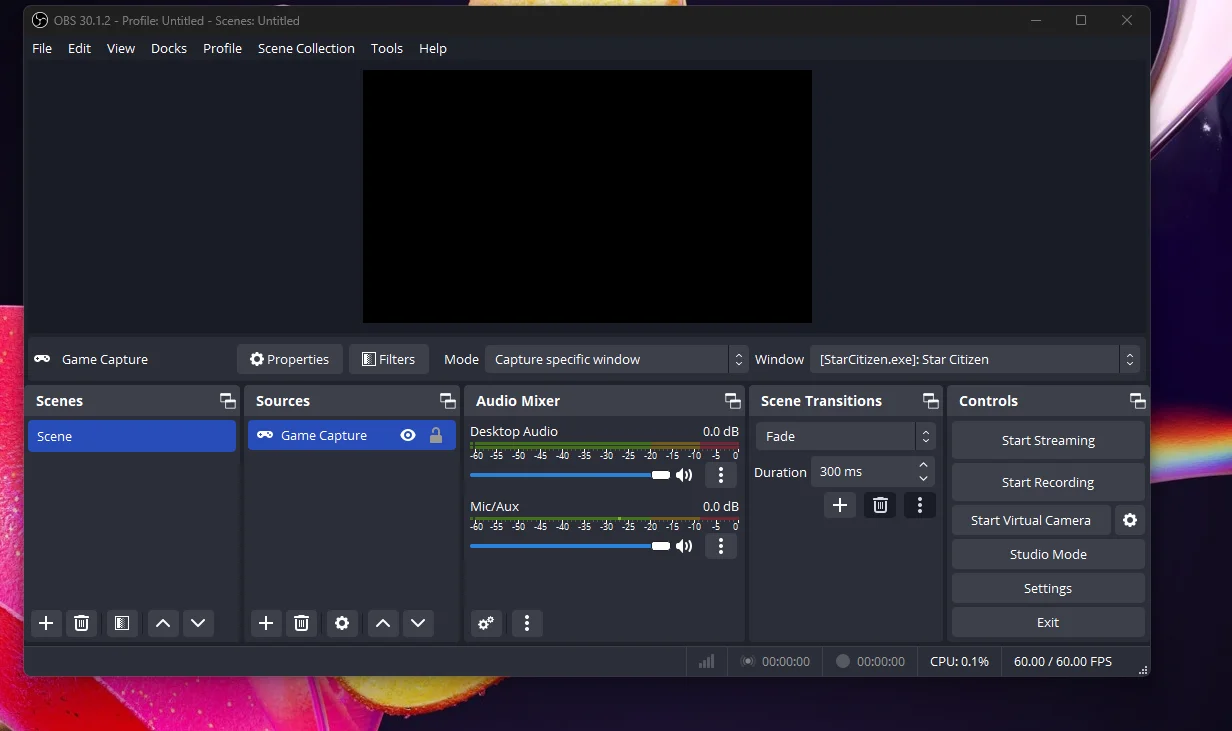Open Filters for Game Capture source
Image resolution: width=1232 pixels, height=731 pixels.
[388, 359]
